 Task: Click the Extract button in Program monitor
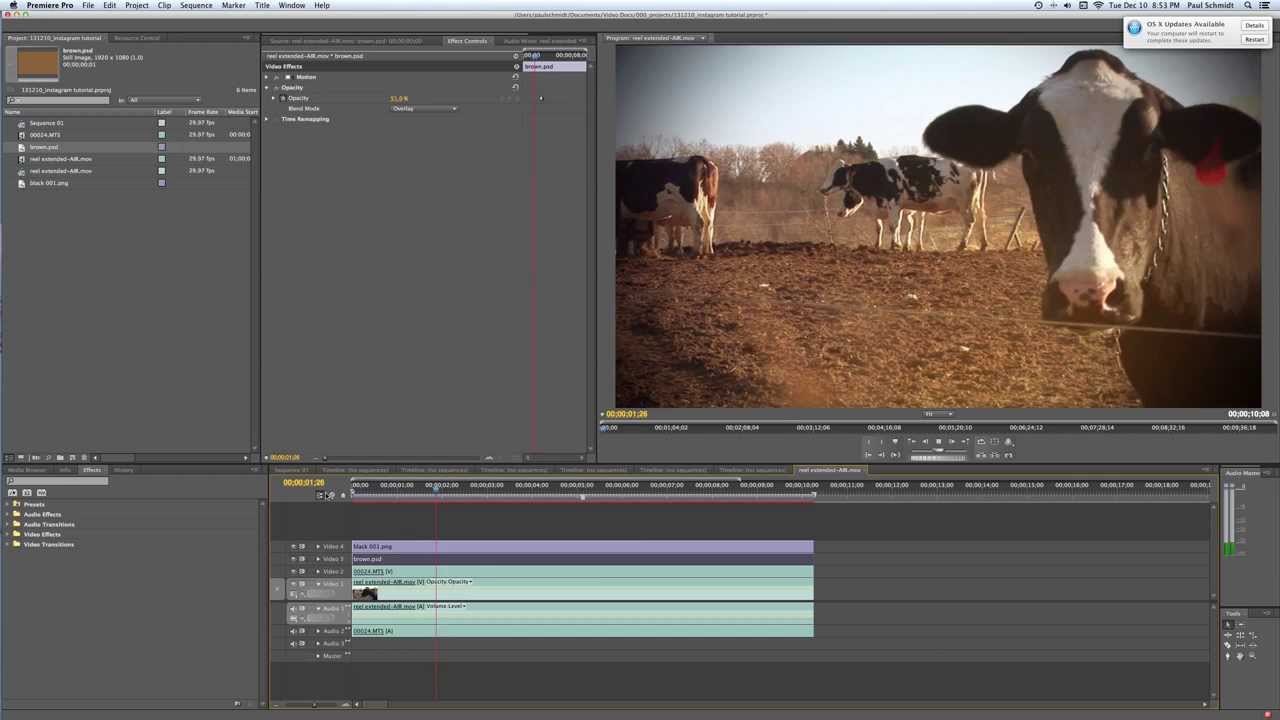(x=995, y=455)
